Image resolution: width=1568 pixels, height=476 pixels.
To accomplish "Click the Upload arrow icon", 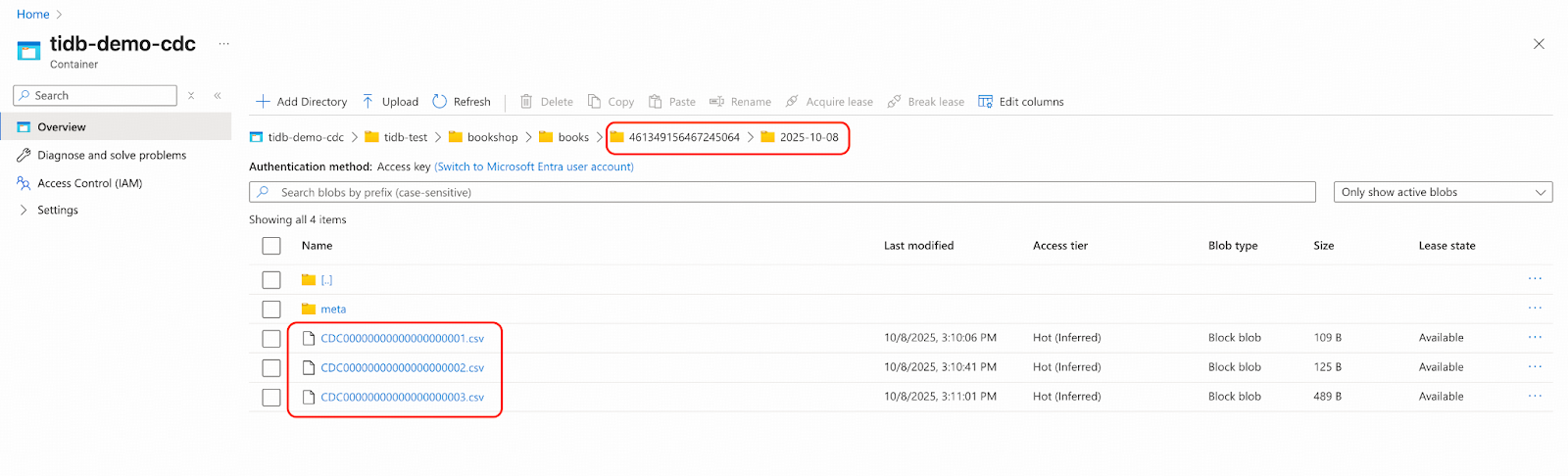I will click(368, 102).
